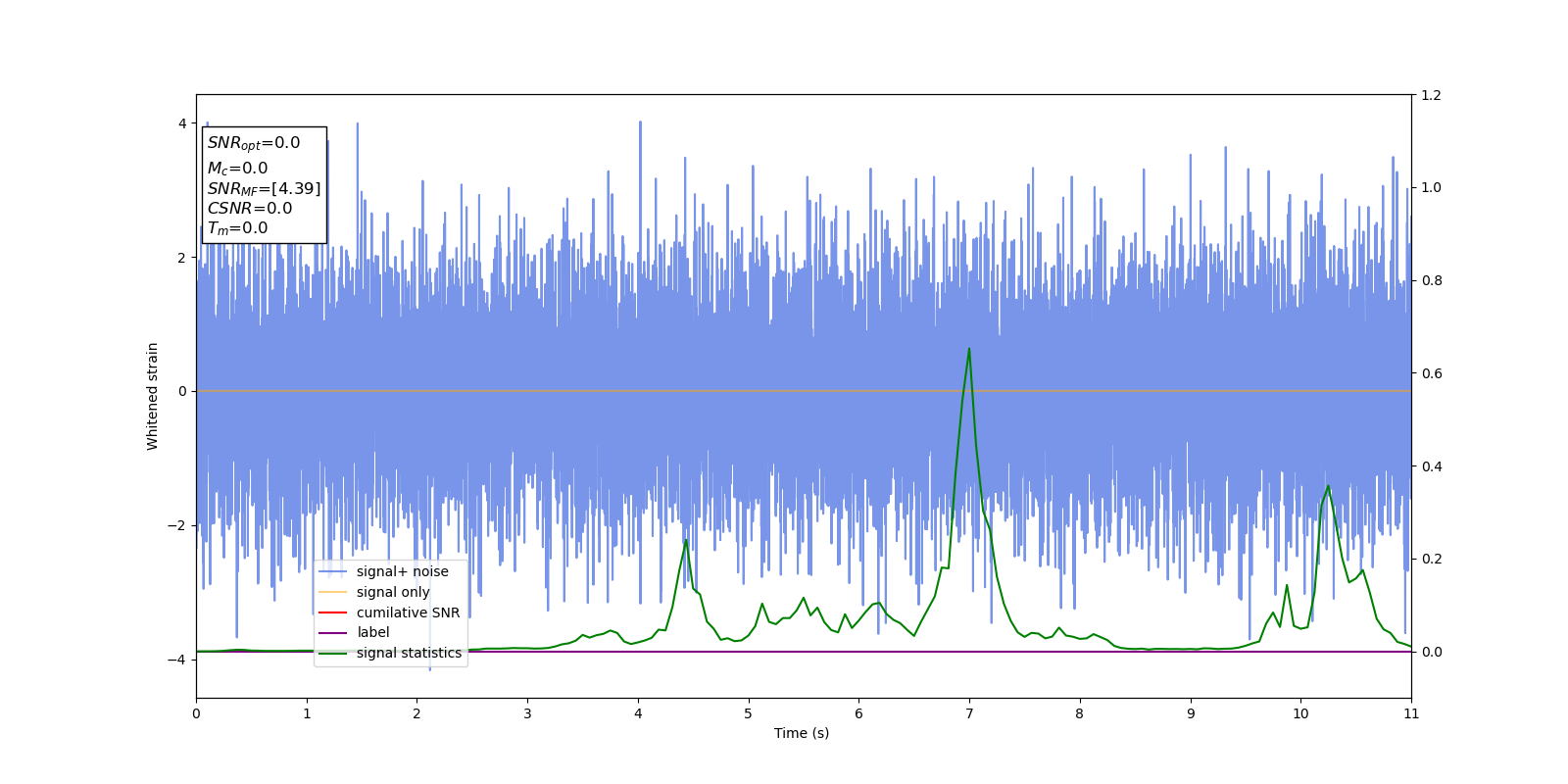Click x-axis tick label 4
Image resolution: width=1568 pixels, height=784 pixels.
point(638,713)
